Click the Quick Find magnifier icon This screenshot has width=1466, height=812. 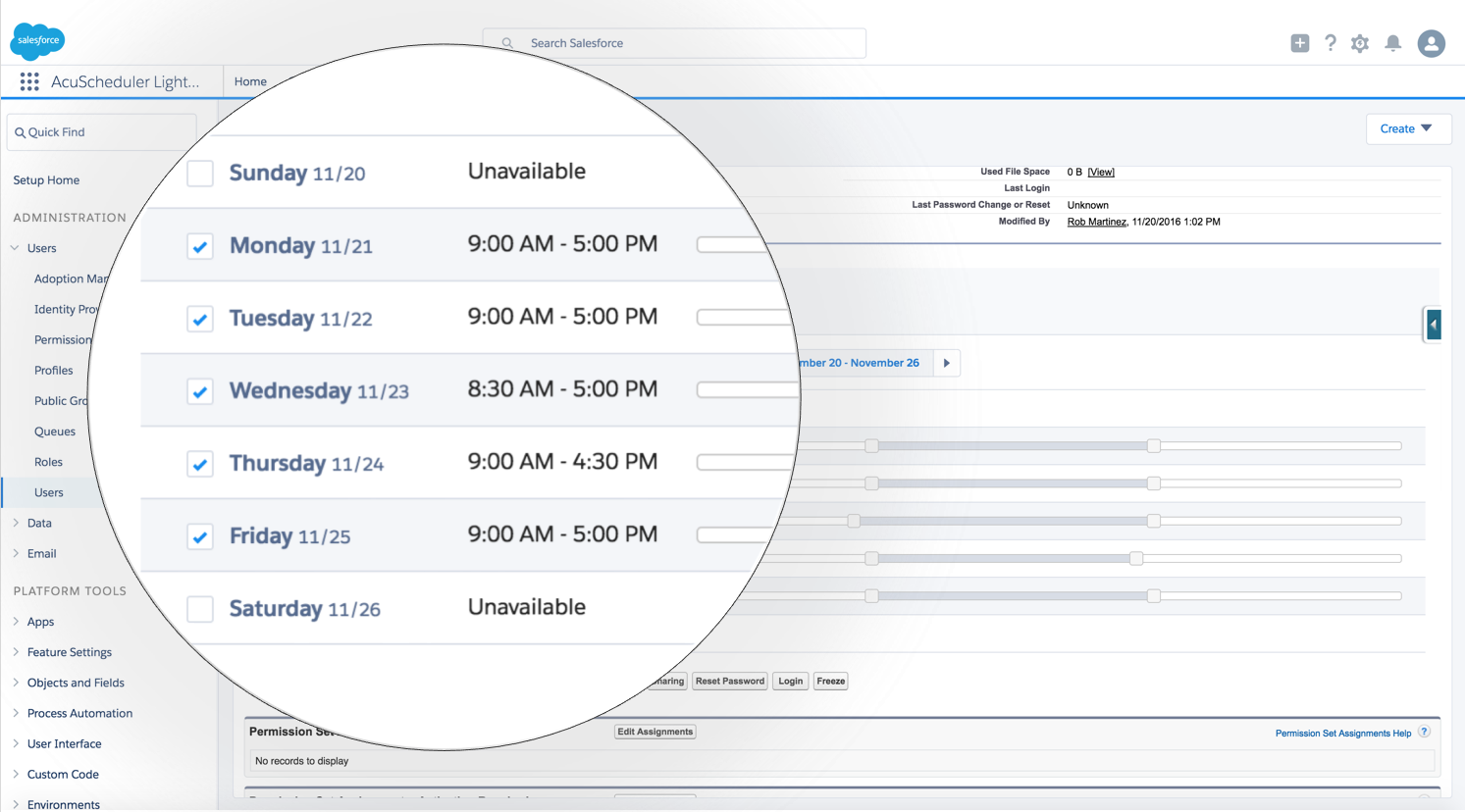pyautogui.click(x=20, y=132)
